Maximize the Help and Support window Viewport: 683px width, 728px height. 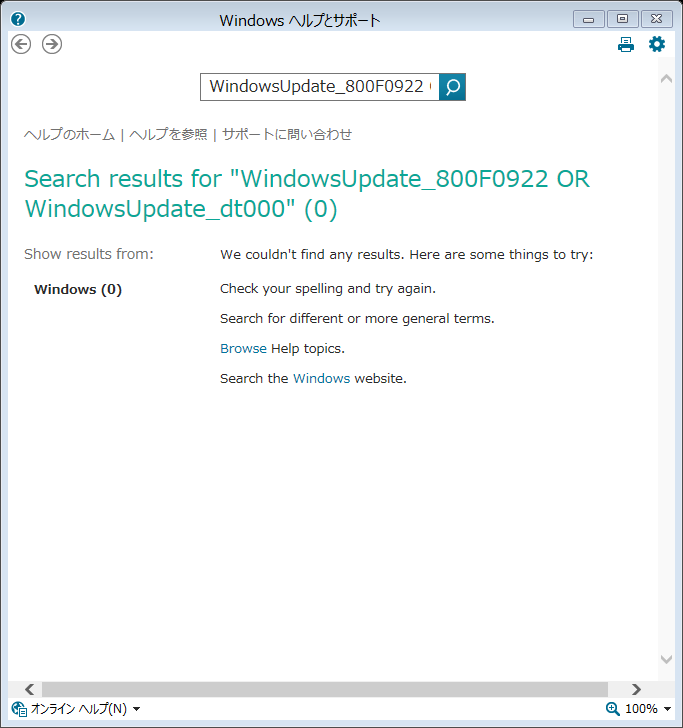pyautogui.click(x=622, y=19)
